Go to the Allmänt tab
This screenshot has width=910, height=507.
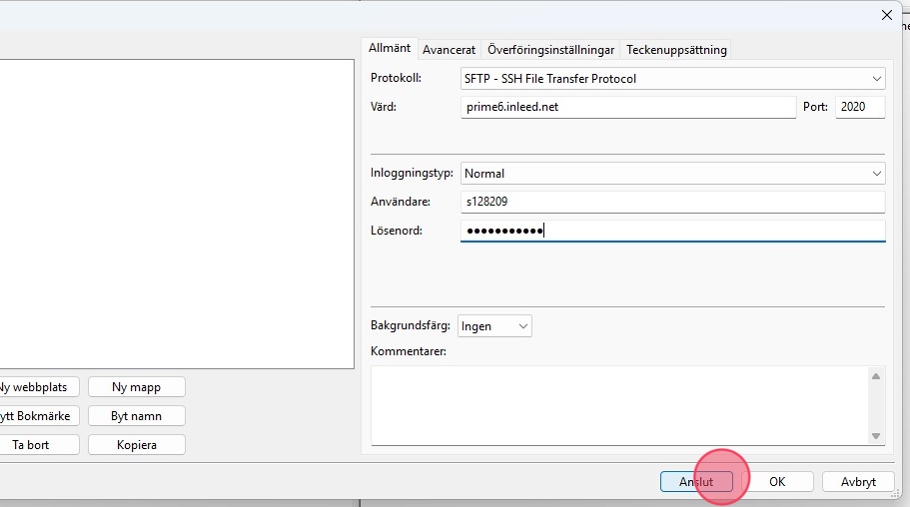[x=389, y=49]
